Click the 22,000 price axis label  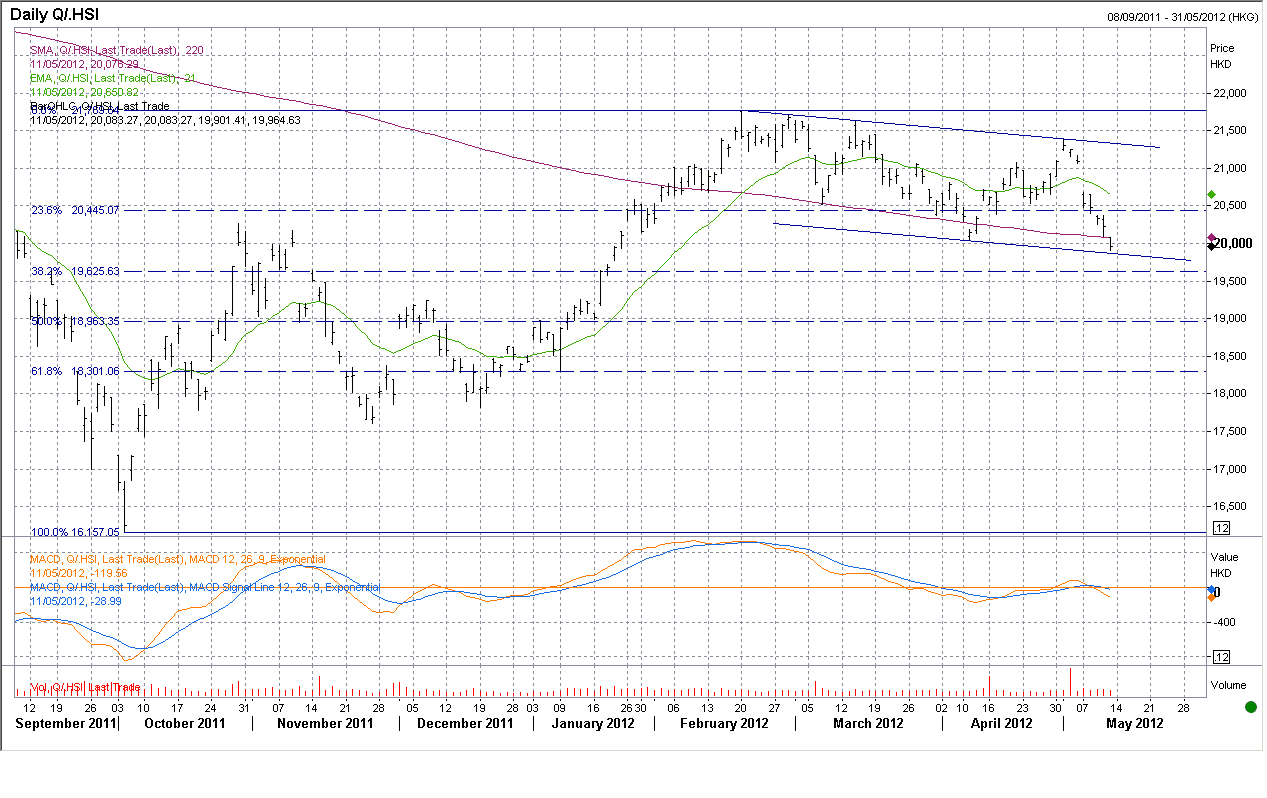[x=1230, y=93]
